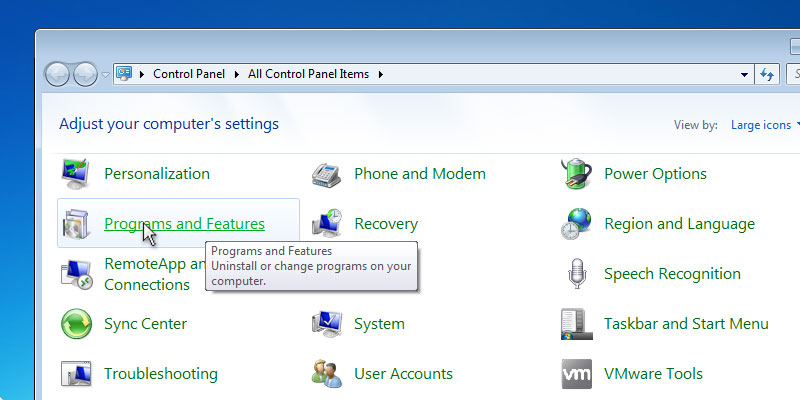Open the Personalization icon
This screenshot has width=800, height=400.
click(x=76, y=174)
